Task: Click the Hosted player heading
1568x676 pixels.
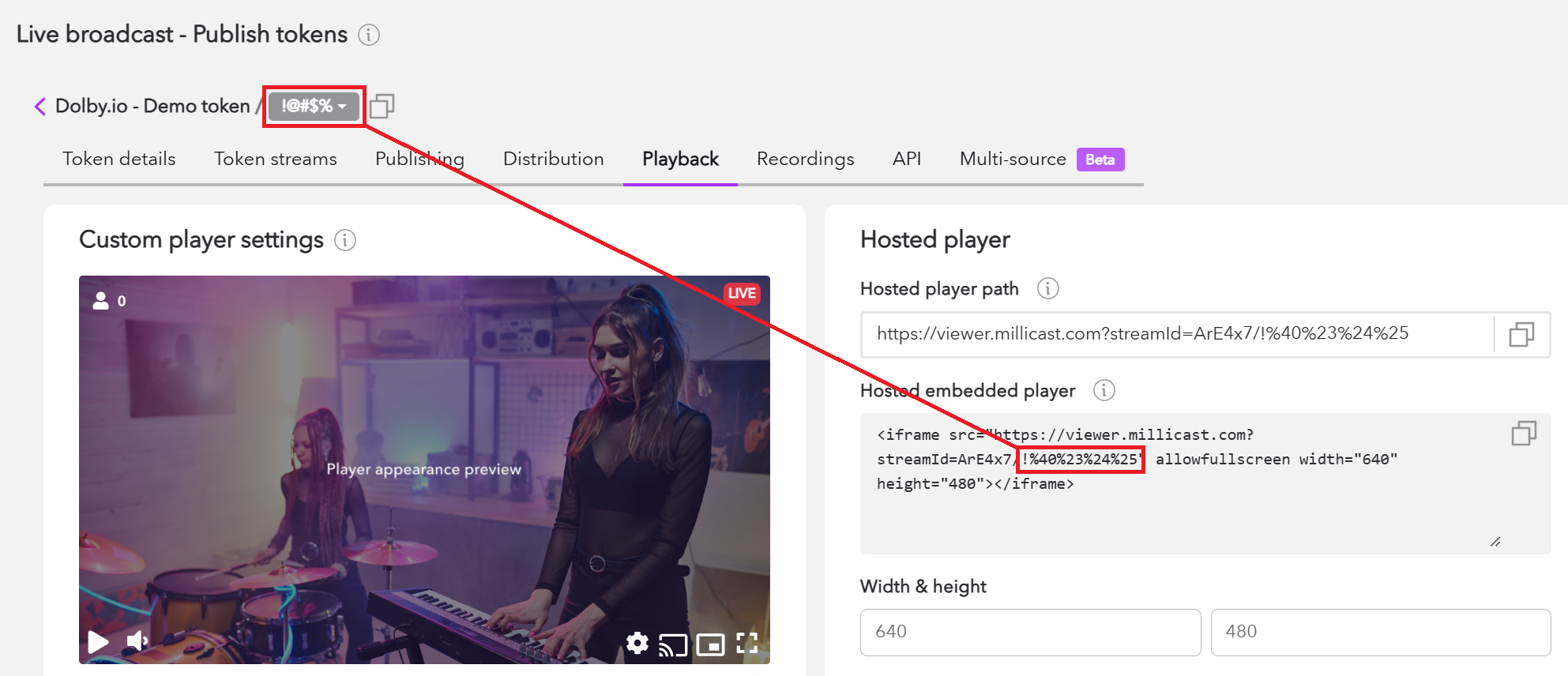Action: (935, 239)
